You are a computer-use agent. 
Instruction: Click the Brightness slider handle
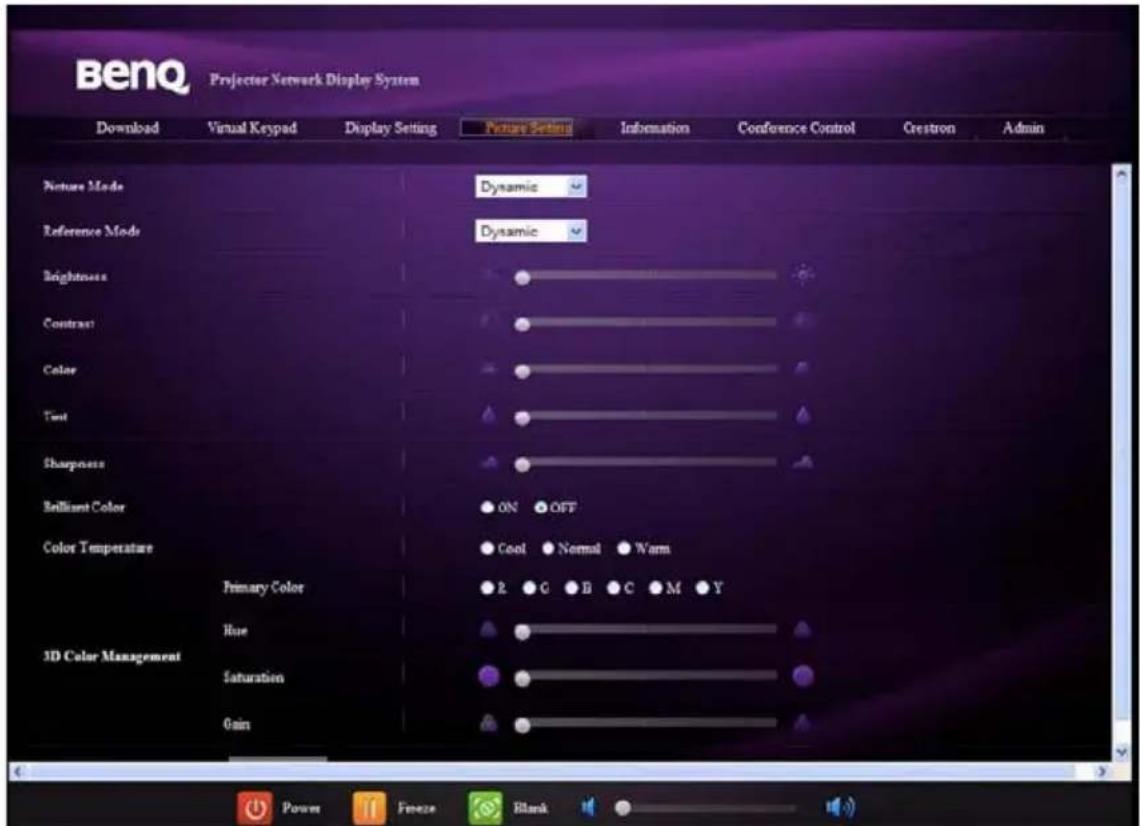pyautogui.click(x=522, y=277)
